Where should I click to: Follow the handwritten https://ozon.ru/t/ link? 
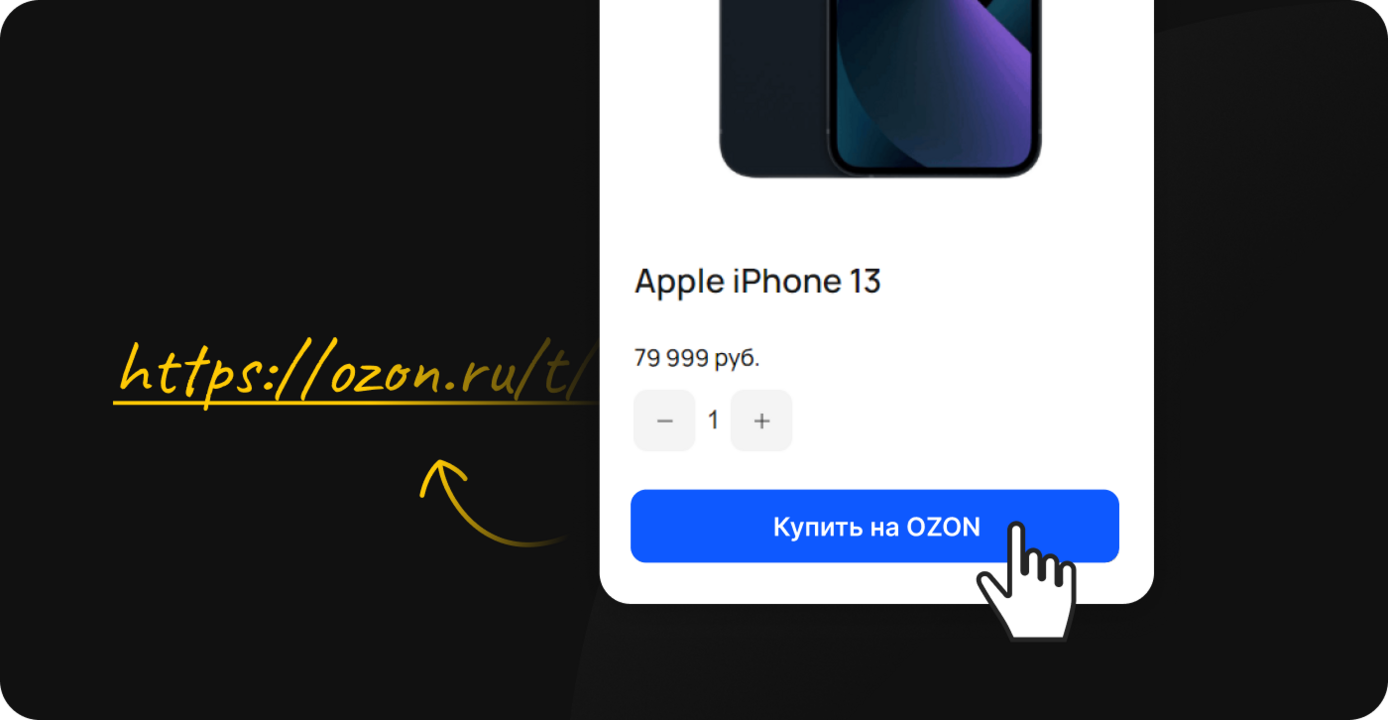[357, 374]
